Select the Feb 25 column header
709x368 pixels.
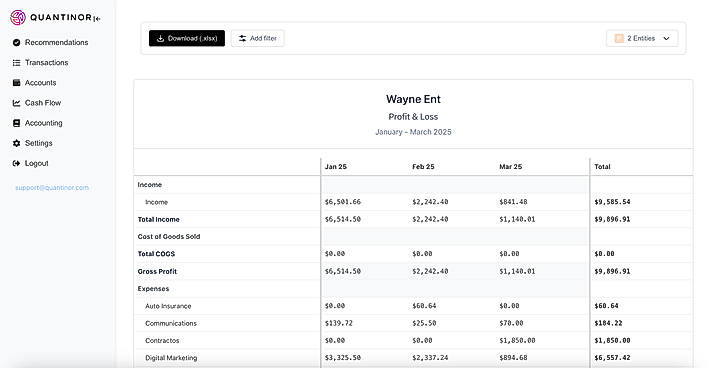[423, 167]
